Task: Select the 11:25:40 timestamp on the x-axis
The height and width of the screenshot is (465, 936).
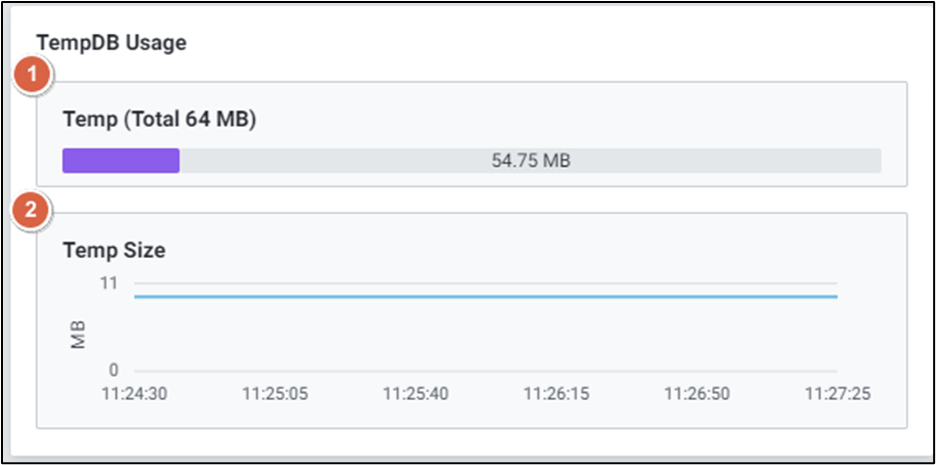Action: pyautogui.click(x=416, y=394)
